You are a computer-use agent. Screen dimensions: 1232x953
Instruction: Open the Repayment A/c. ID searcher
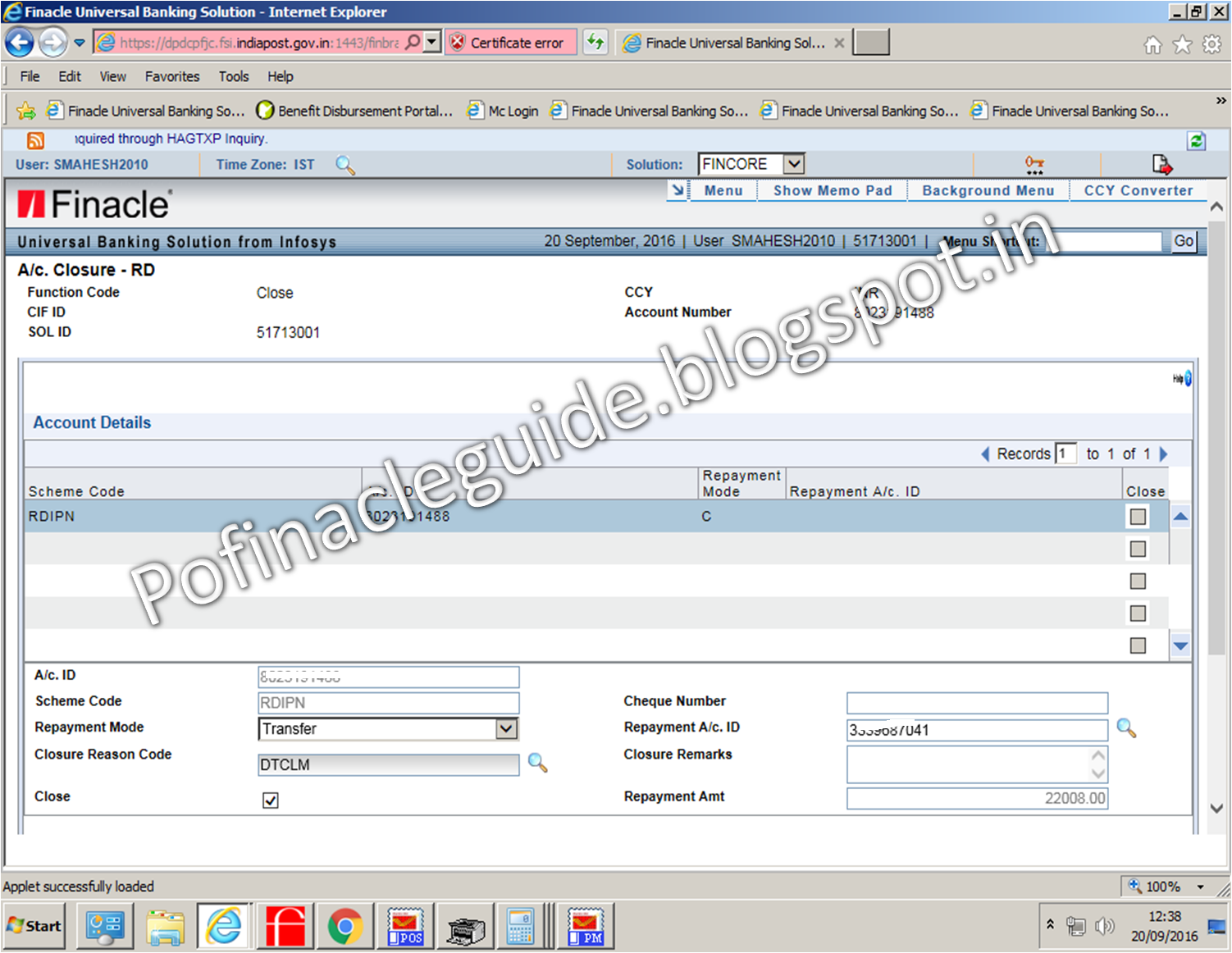(1128, 729)
